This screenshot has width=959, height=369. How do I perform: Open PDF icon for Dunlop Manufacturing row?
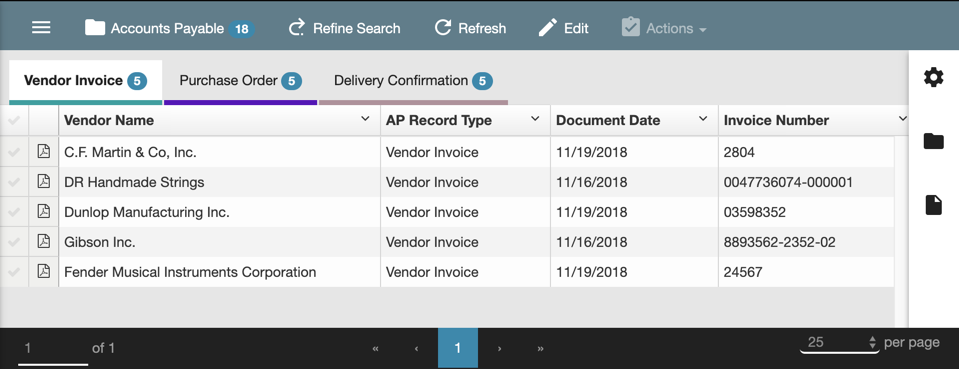(43, 212)
